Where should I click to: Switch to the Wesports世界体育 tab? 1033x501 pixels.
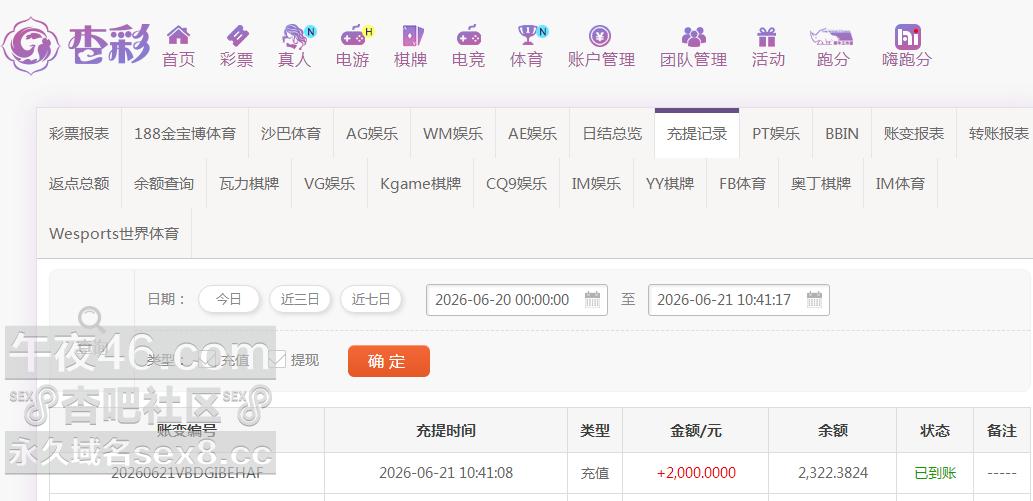(114, 233)
